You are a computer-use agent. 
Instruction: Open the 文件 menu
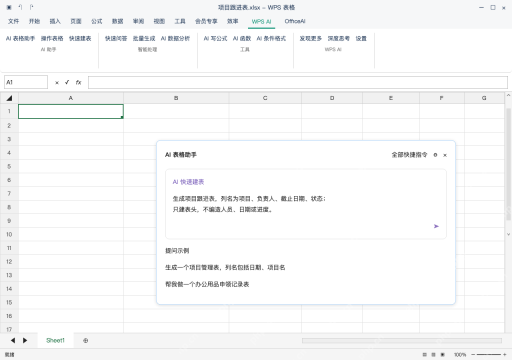13,21
